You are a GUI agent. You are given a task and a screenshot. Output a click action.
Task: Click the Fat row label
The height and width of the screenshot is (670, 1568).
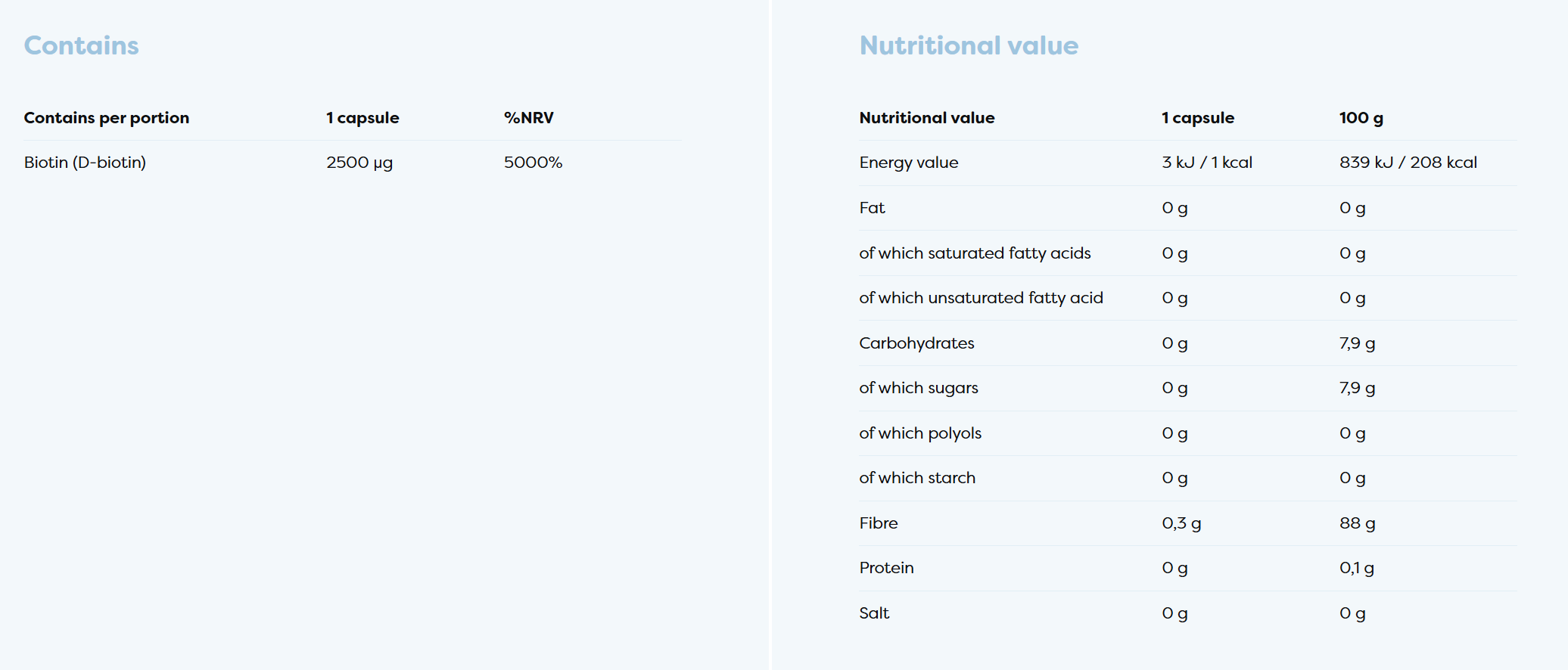(x=872, y=208)
